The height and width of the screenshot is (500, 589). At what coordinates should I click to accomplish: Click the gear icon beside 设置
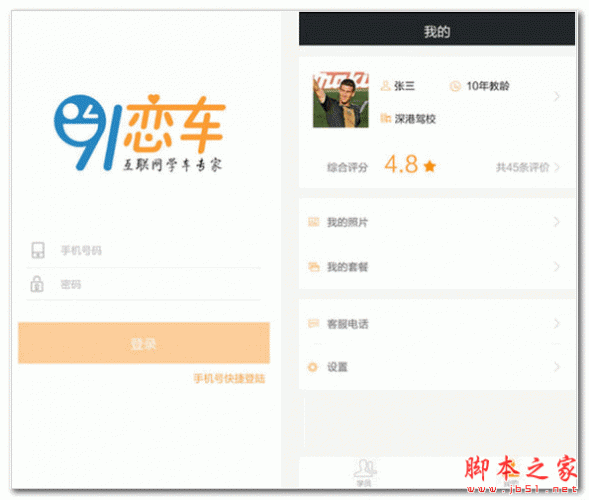point(313,367)
